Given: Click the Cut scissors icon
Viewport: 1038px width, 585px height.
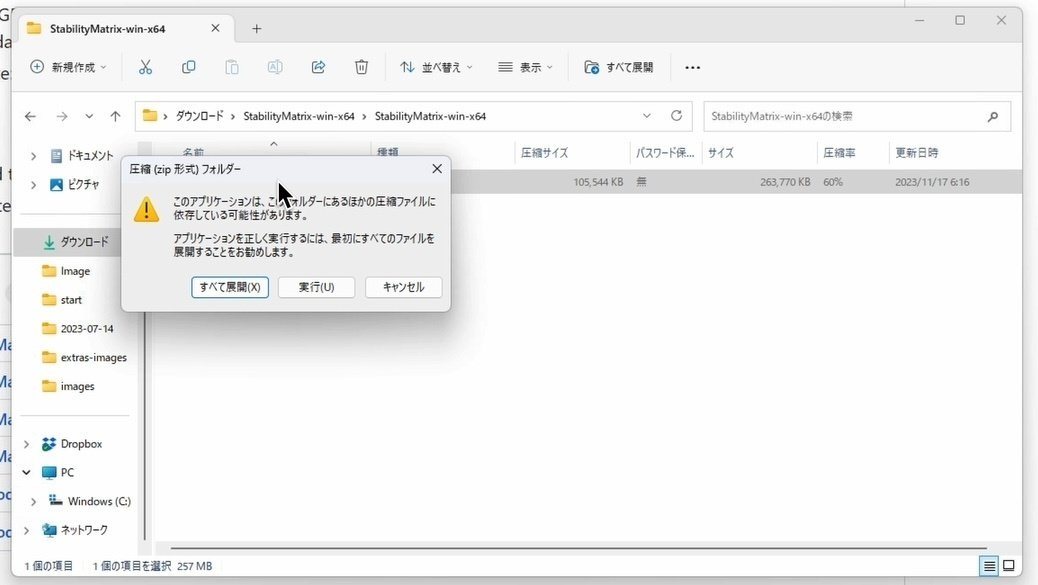Looking at the screenshot, I should click(x=145, y=67).
